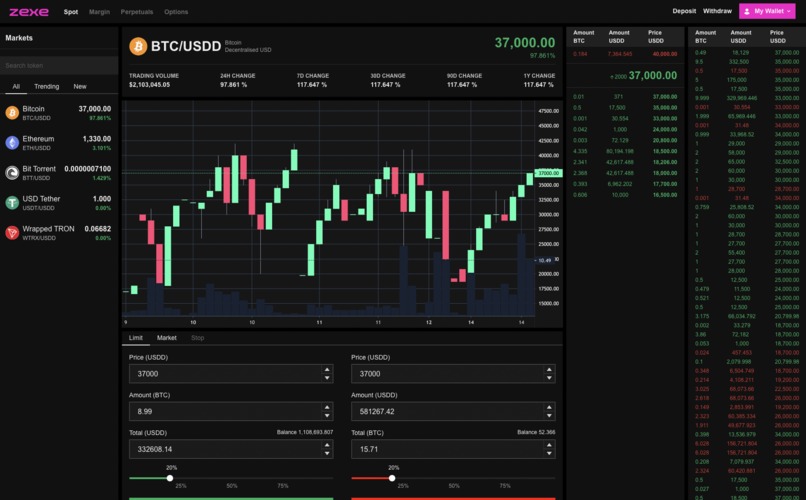Increase Total (BTC) with up arrow
Image resolution: width=806 pixels, height=500 pixels.
pyautogui.click(x=549, y=445)
